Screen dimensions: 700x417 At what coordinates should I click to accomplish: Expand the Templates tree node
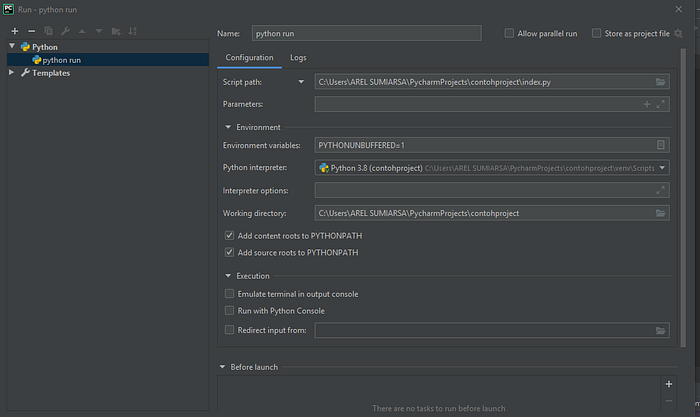click(x=12, y=72)
